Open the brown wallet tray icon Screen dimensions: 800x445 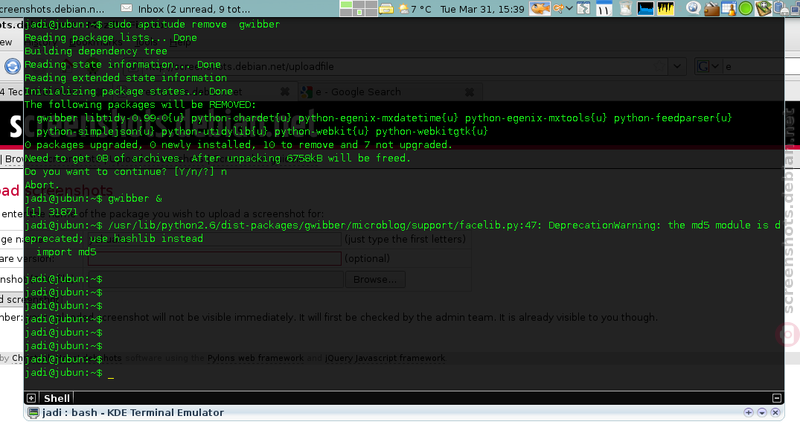(711, 9)
